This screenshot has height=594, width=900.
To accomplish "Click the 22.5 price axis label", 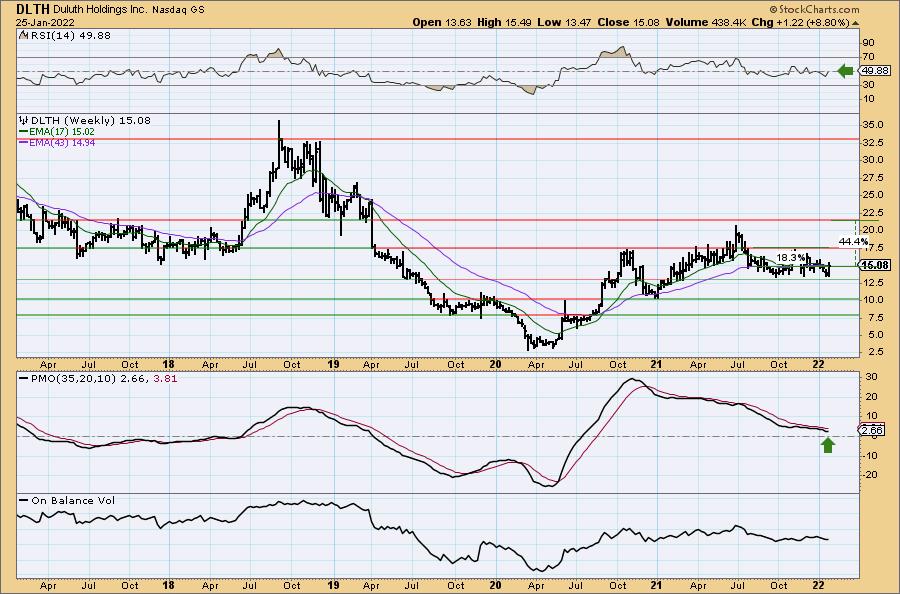I will [x=872, y=212].
